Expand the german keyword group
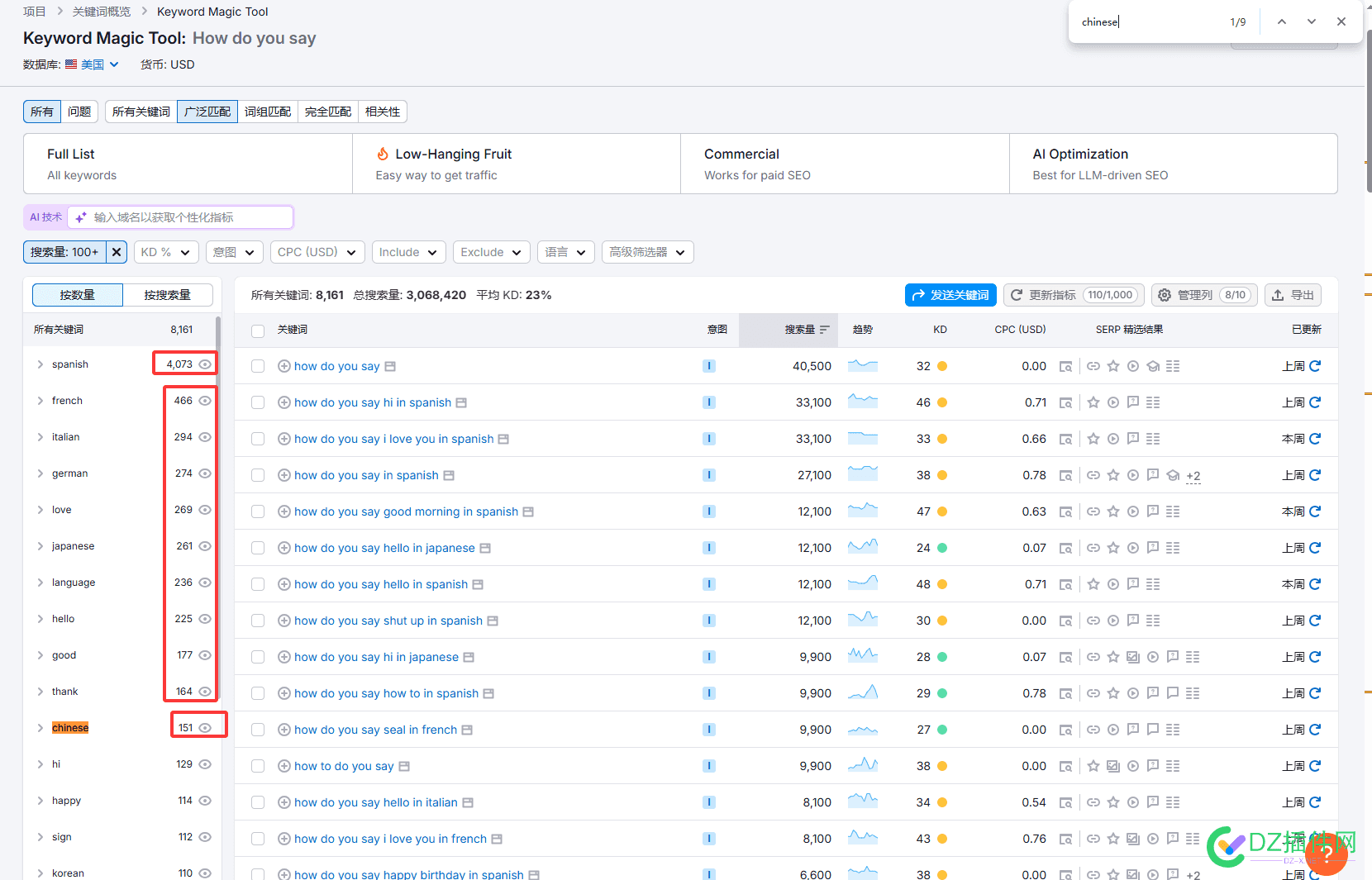 40,473
